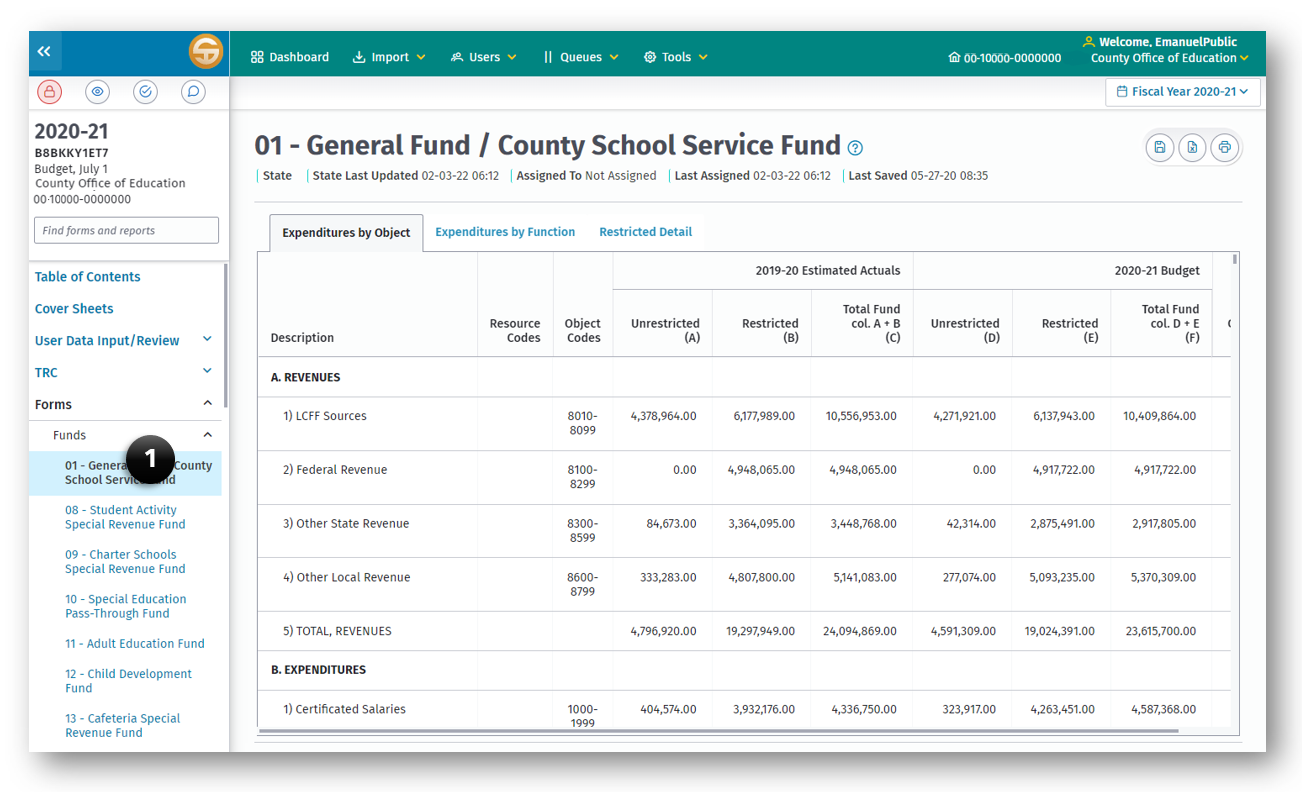Expand the Tools menu
Screen dimensions: 1302x792
[675, 57]
